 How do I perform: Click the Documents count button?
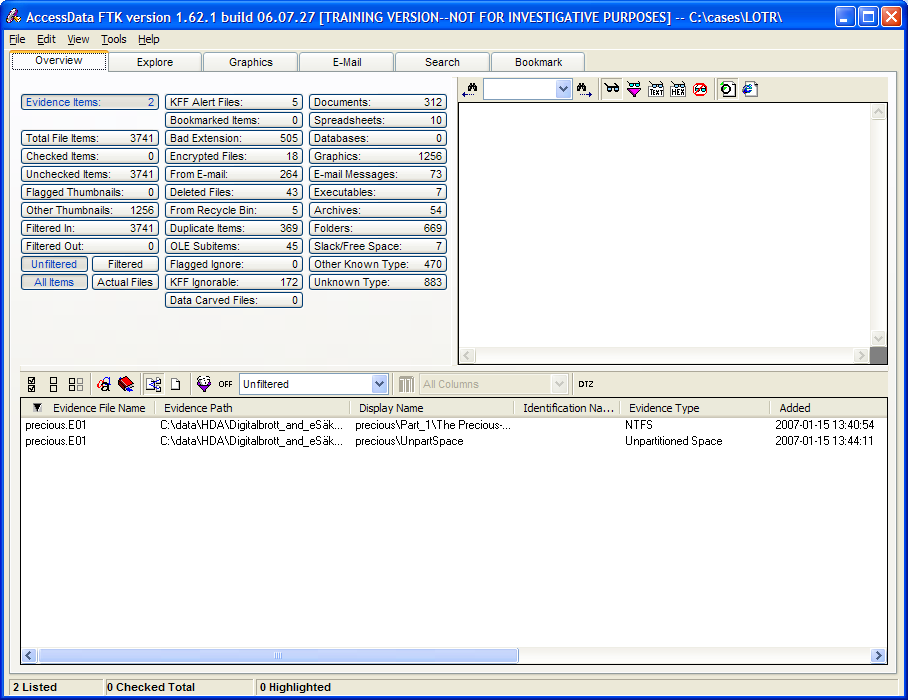pos(378,102)
